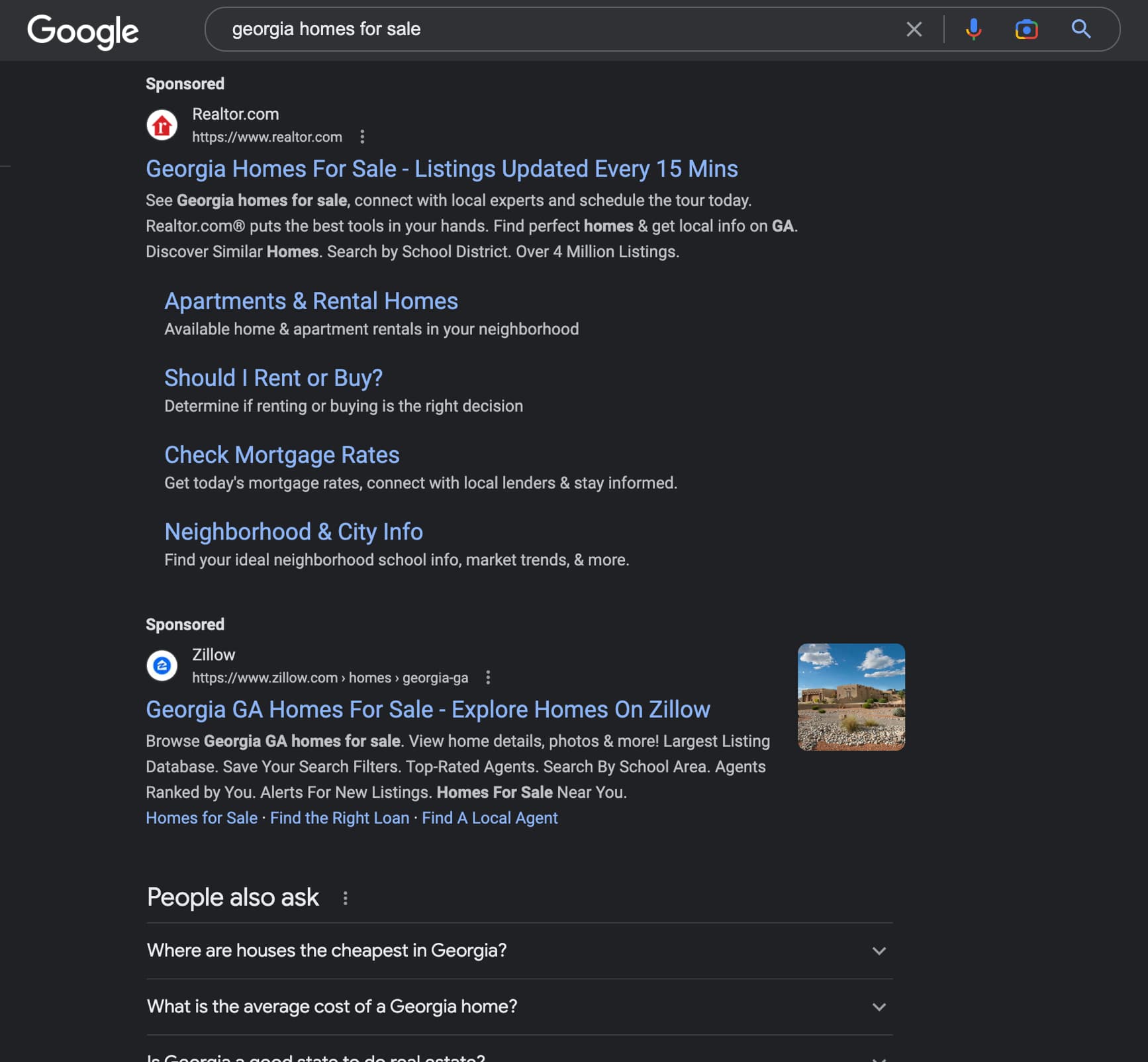Open three-dot menu next to realtor.com URL
The width and height of the screenshot is (1148, 1062).
click(361, 137)
